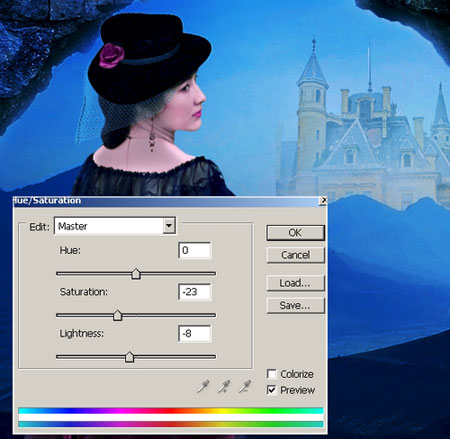Viewport: 450px width, 439px height.
Task: Open the Edit Master dropdown arrow
Action: pyautogui.click(x=169, y=226)
